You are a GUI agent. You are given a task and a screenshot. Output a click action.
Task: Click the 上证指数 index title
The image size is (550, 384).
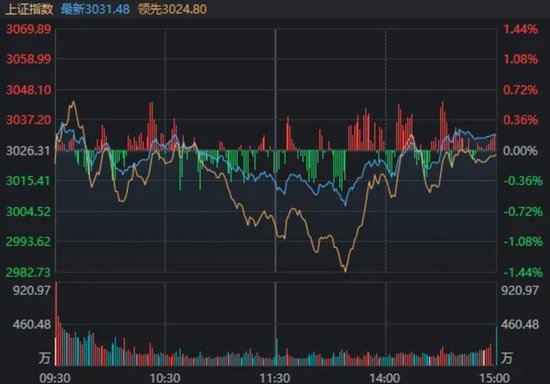point(29,9)
